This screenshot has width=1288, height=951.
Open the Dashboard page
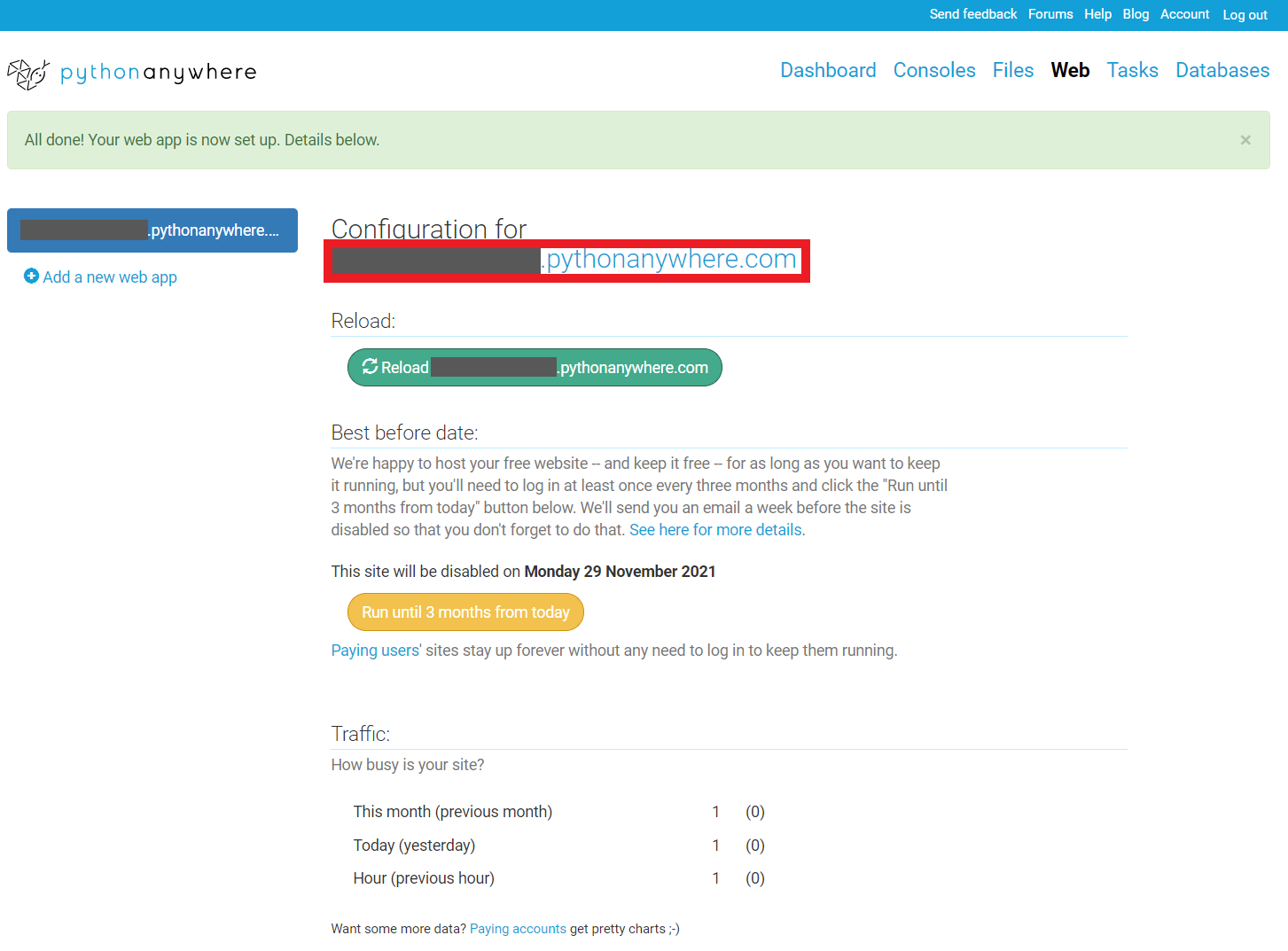click(x=828, y=70)
